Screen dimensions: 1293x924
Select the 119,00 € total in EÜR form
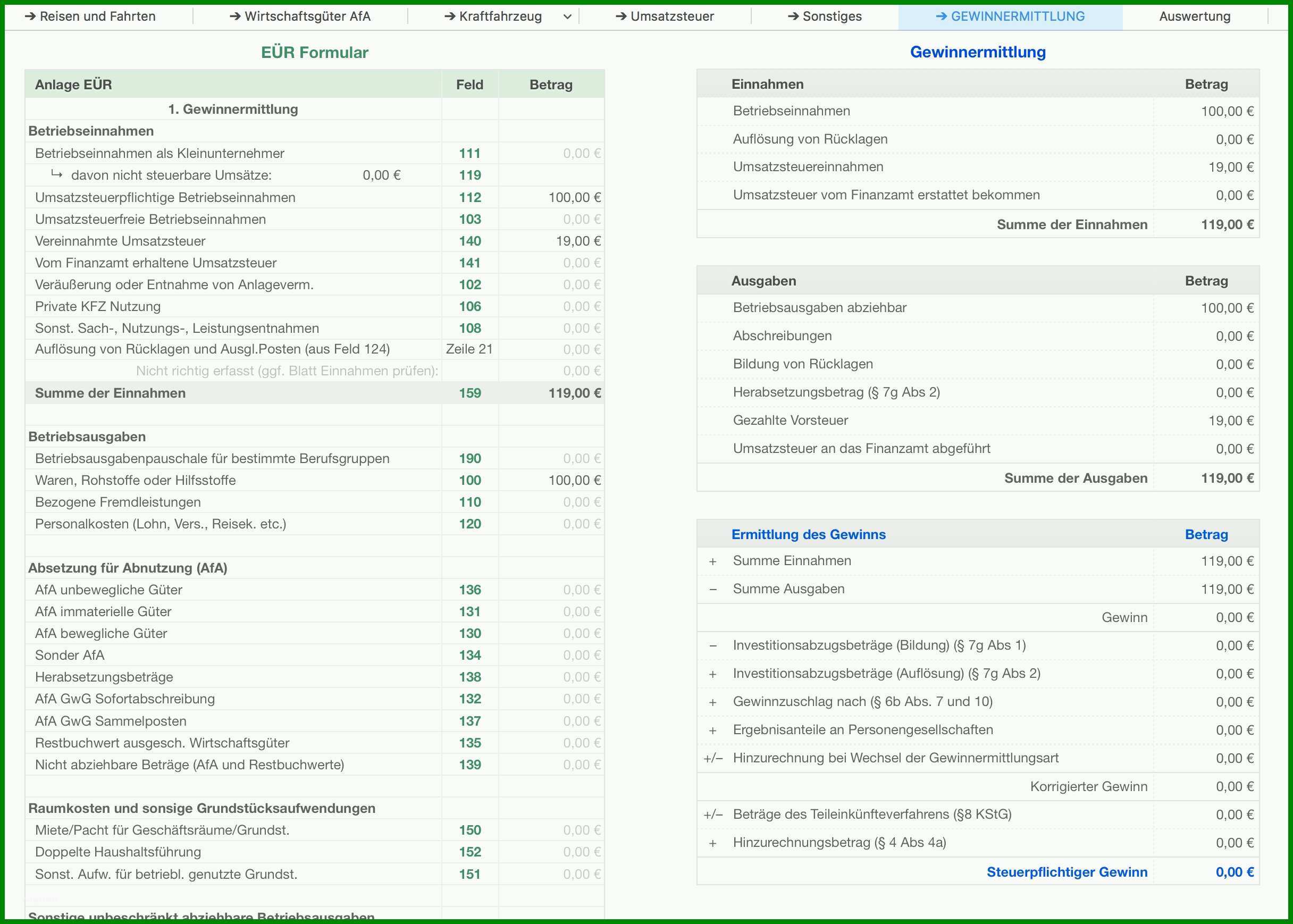575,393
